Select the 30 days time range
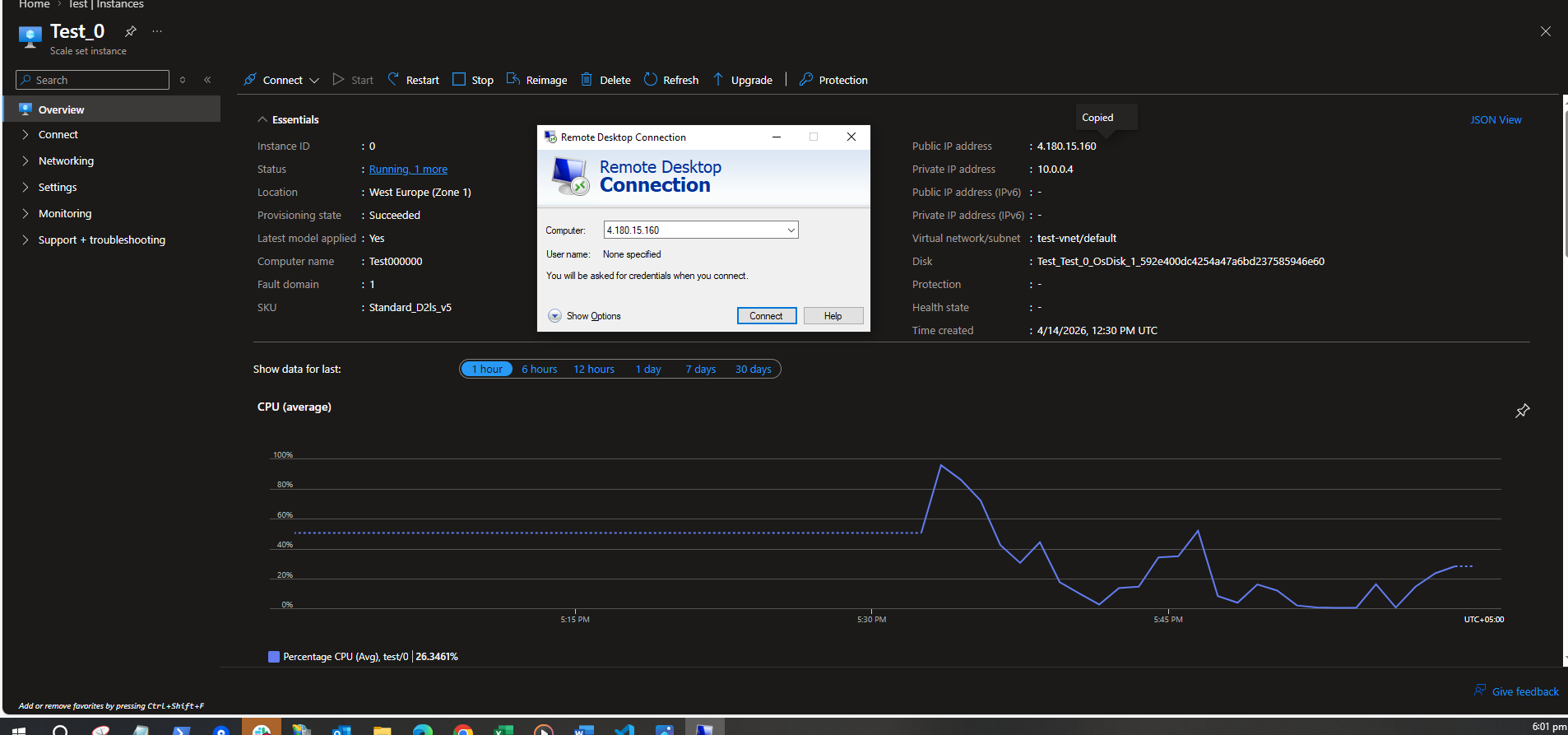Image resolution: width=1568 pixels, height=735 pixels. coord(754,369)
